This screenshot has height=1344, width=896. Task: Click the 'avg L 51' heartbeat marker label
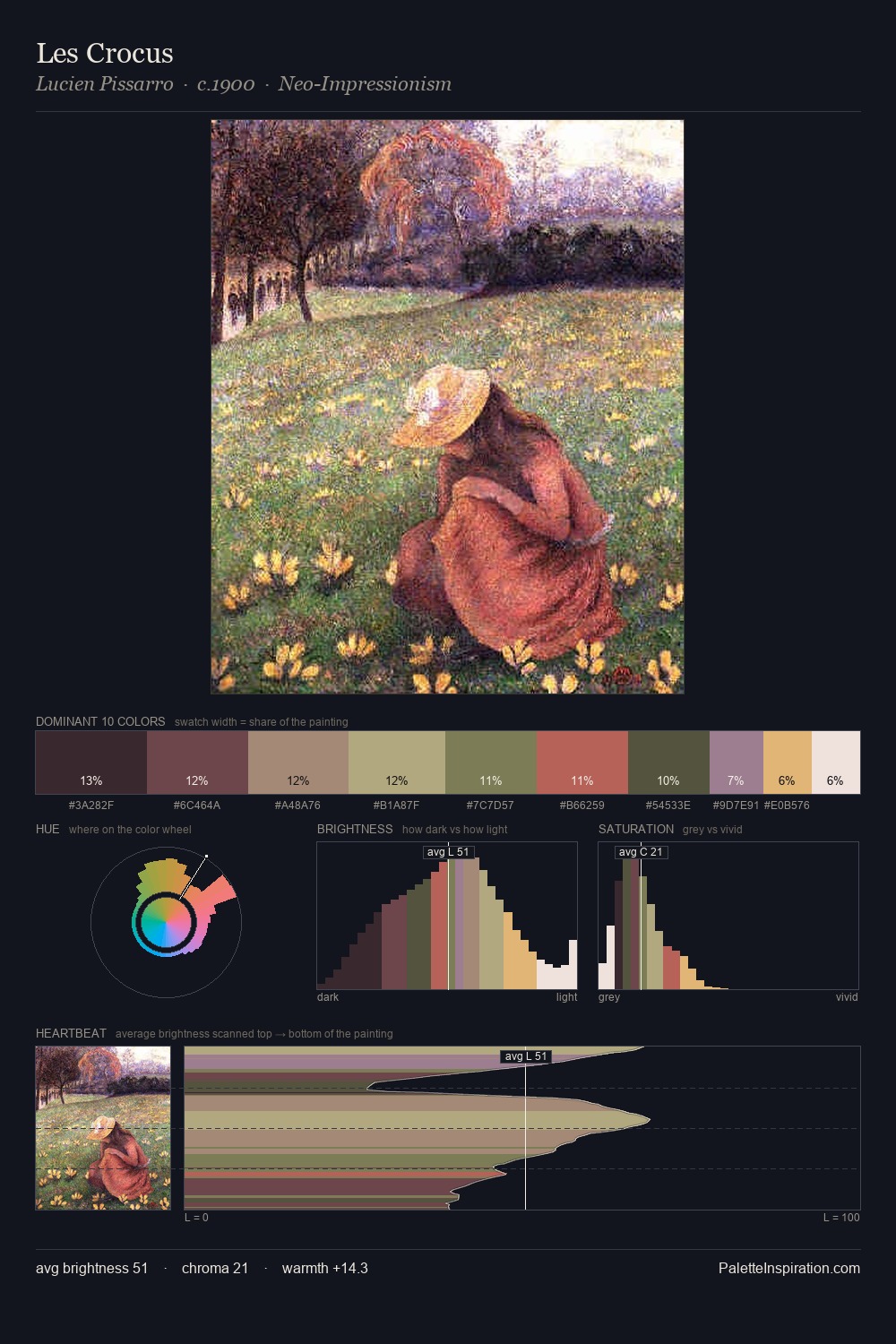click(x=526, y=1056)
